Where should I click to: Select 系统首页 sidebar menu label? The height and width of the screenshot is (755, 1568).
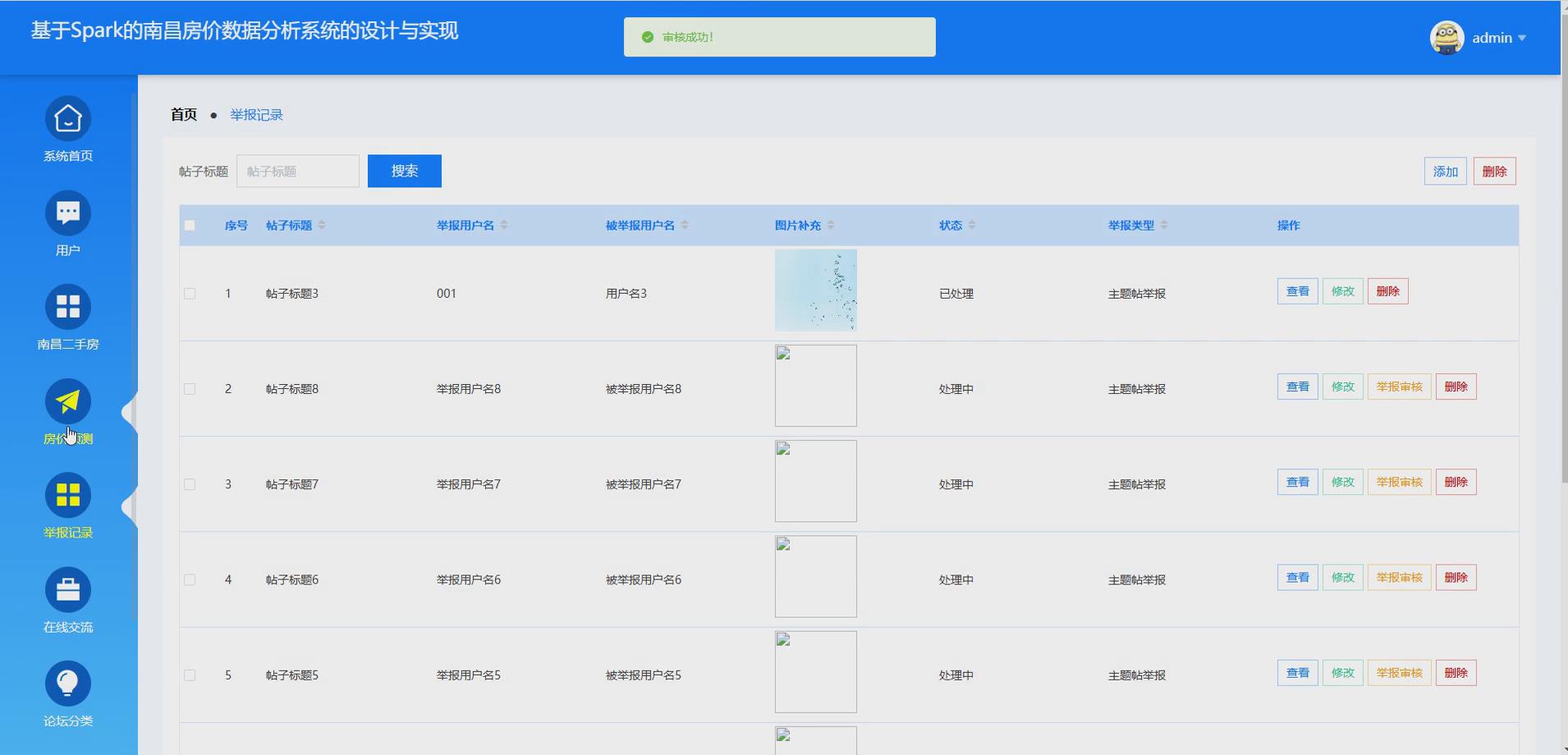click(68, 156)
